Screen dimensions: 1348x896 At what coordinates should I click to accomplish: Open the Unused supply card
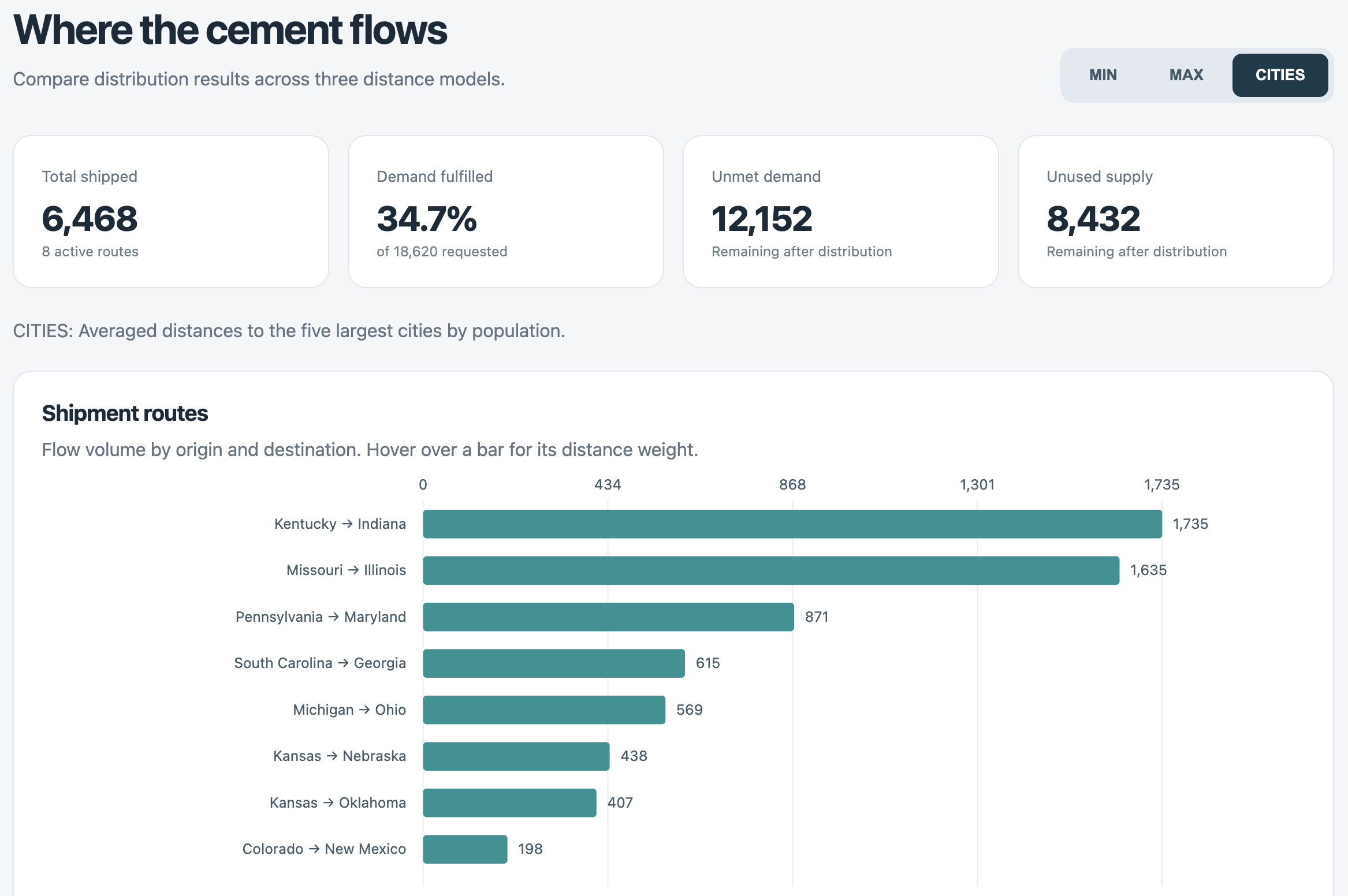click(x=1176, y=211)
